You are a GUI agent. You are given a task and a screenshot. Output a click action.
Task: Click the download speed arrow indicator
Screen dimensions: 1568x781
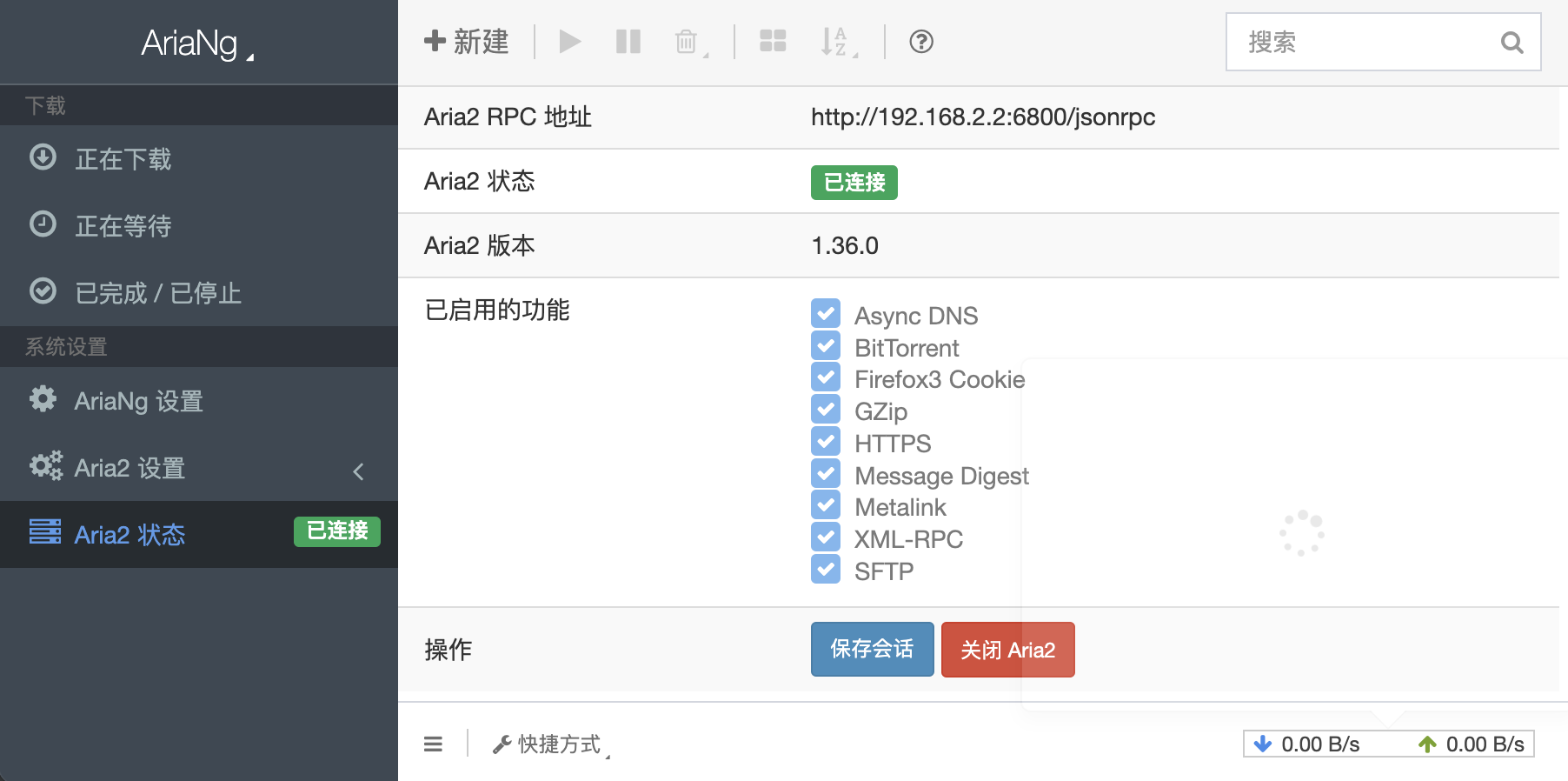tap(1263, 744)
